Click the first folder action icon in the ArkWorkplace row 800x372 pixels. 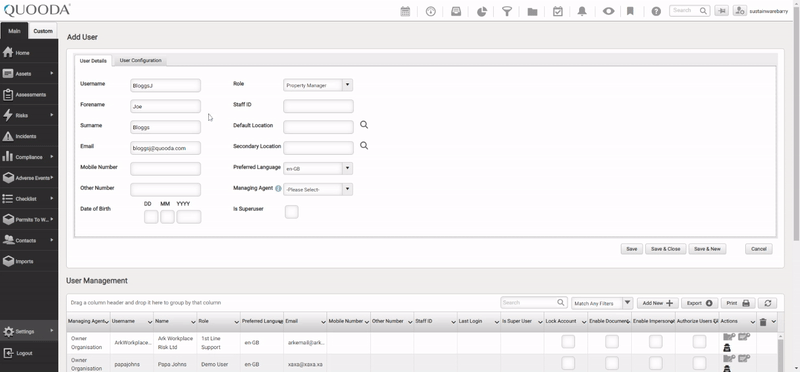[729, 337]
